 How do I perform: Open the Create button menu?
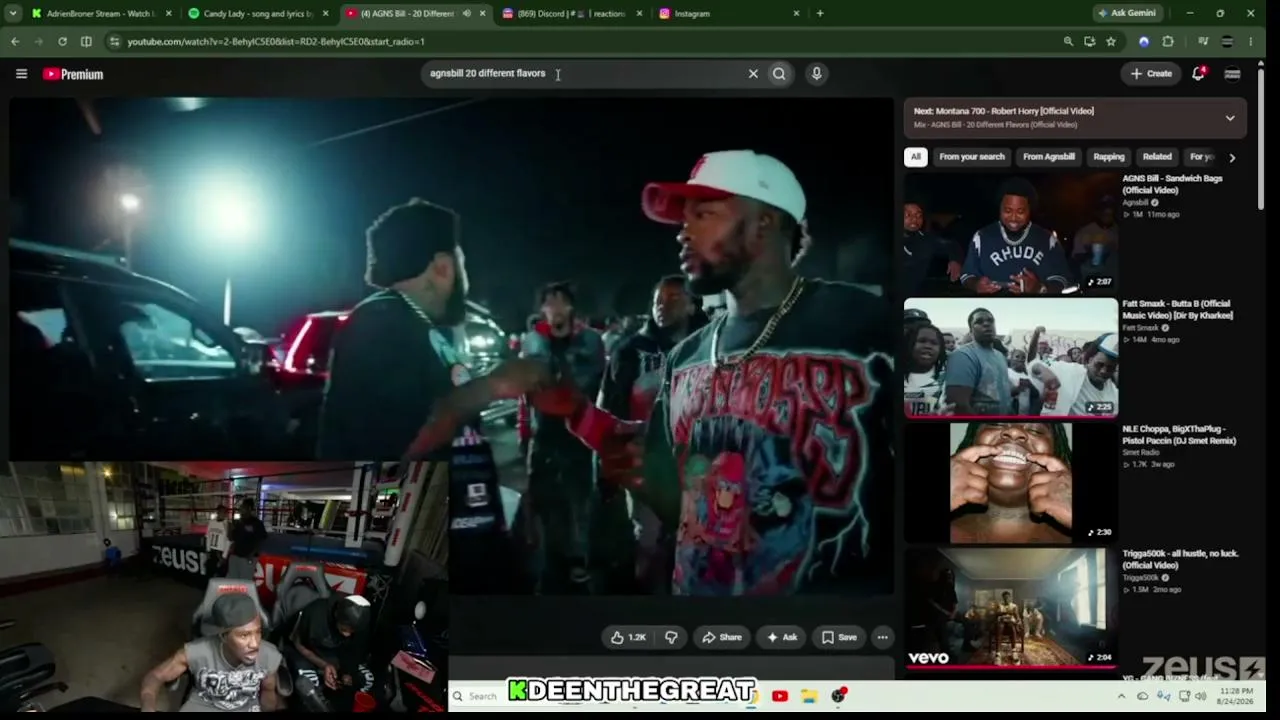pyautogui.click(x=1151, y=73)
